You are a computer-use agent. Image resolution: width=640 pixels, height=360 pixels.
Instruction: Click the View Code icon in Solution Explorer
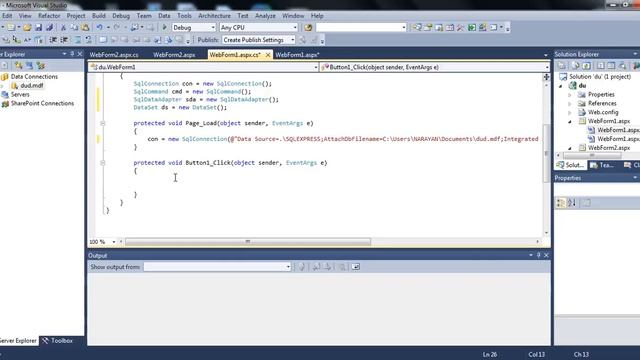(x=600, y=66)
